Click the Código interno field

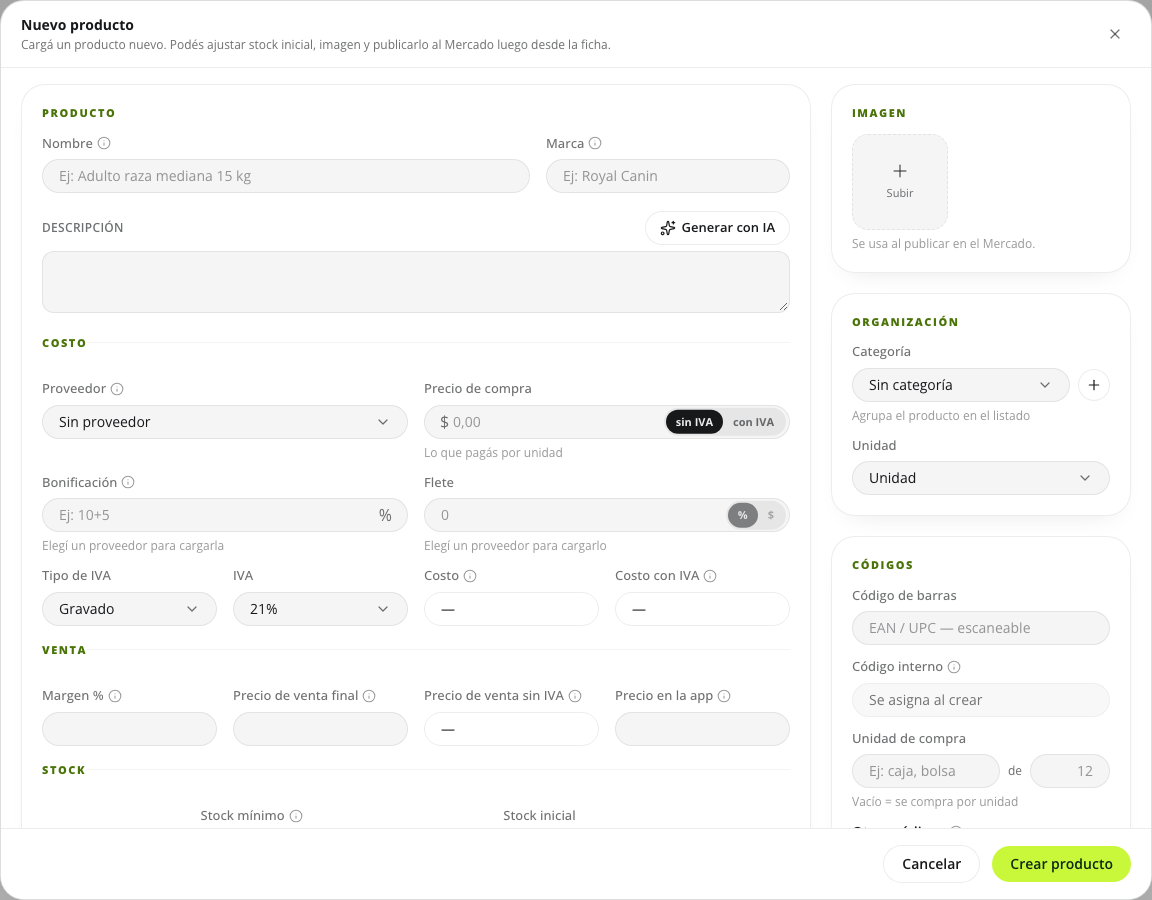980,700
